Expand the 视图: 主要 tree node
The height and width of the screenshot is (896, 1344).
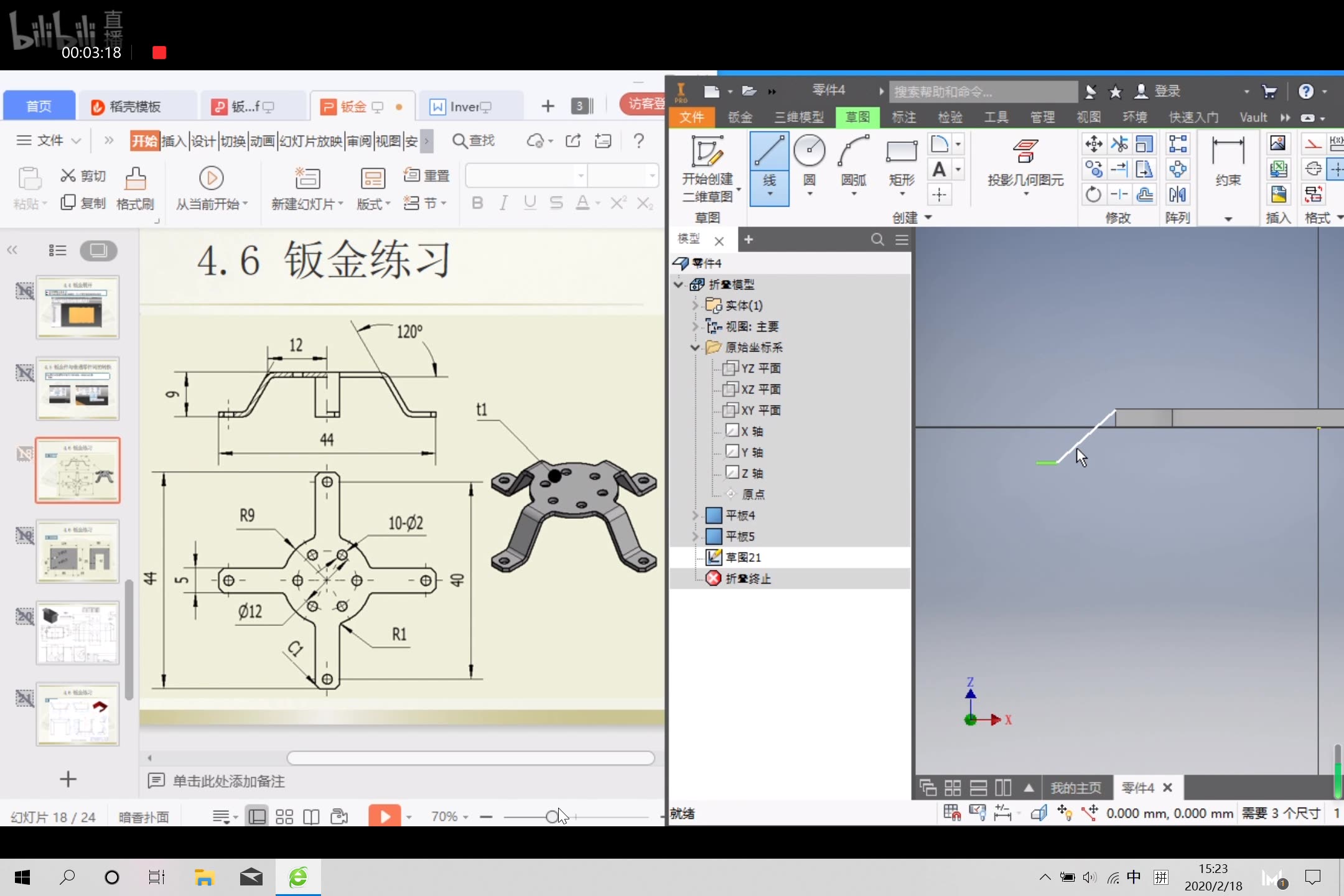[x=696, y=327]
